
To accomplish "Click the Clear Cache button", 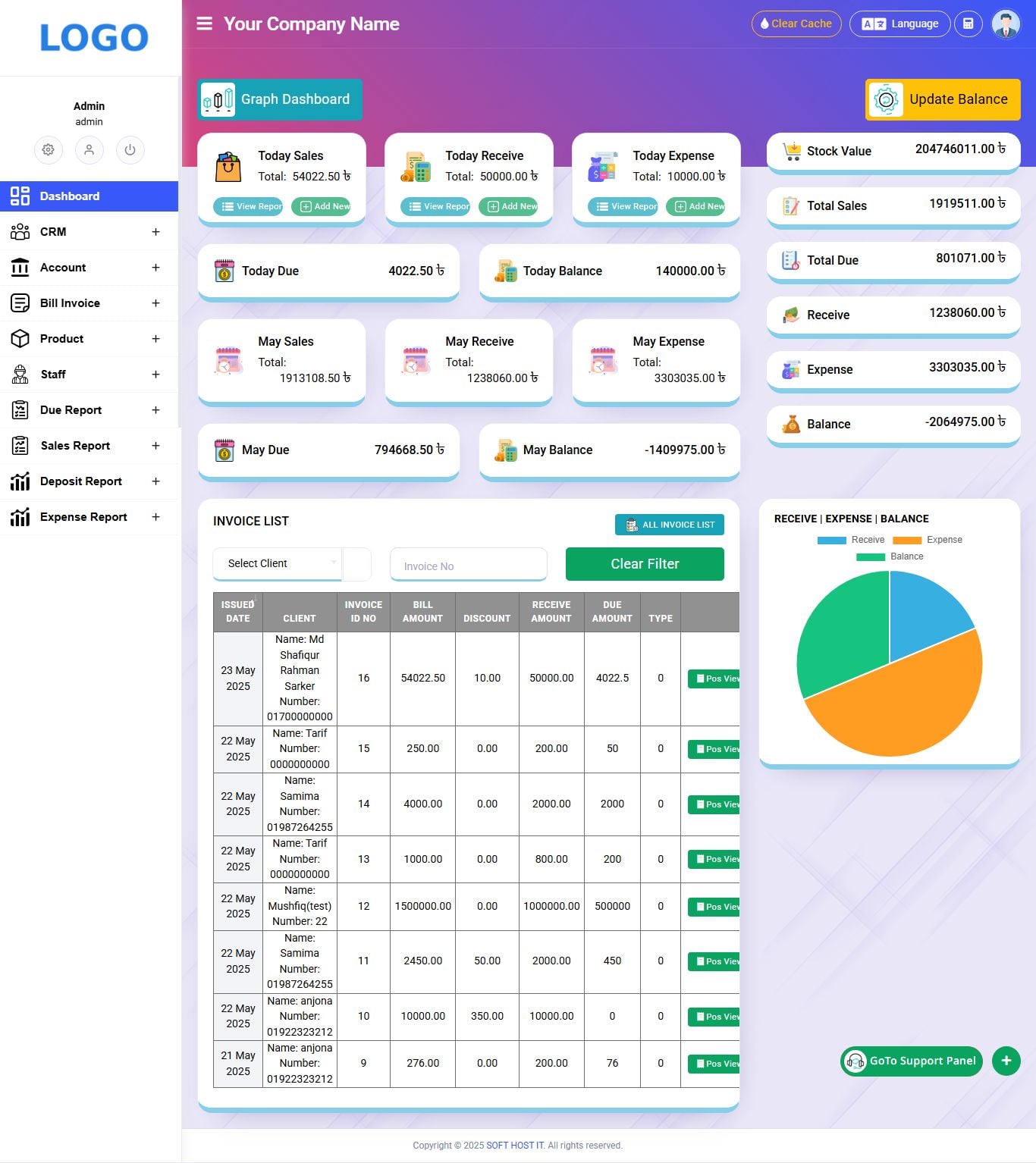I will [796, 24].
